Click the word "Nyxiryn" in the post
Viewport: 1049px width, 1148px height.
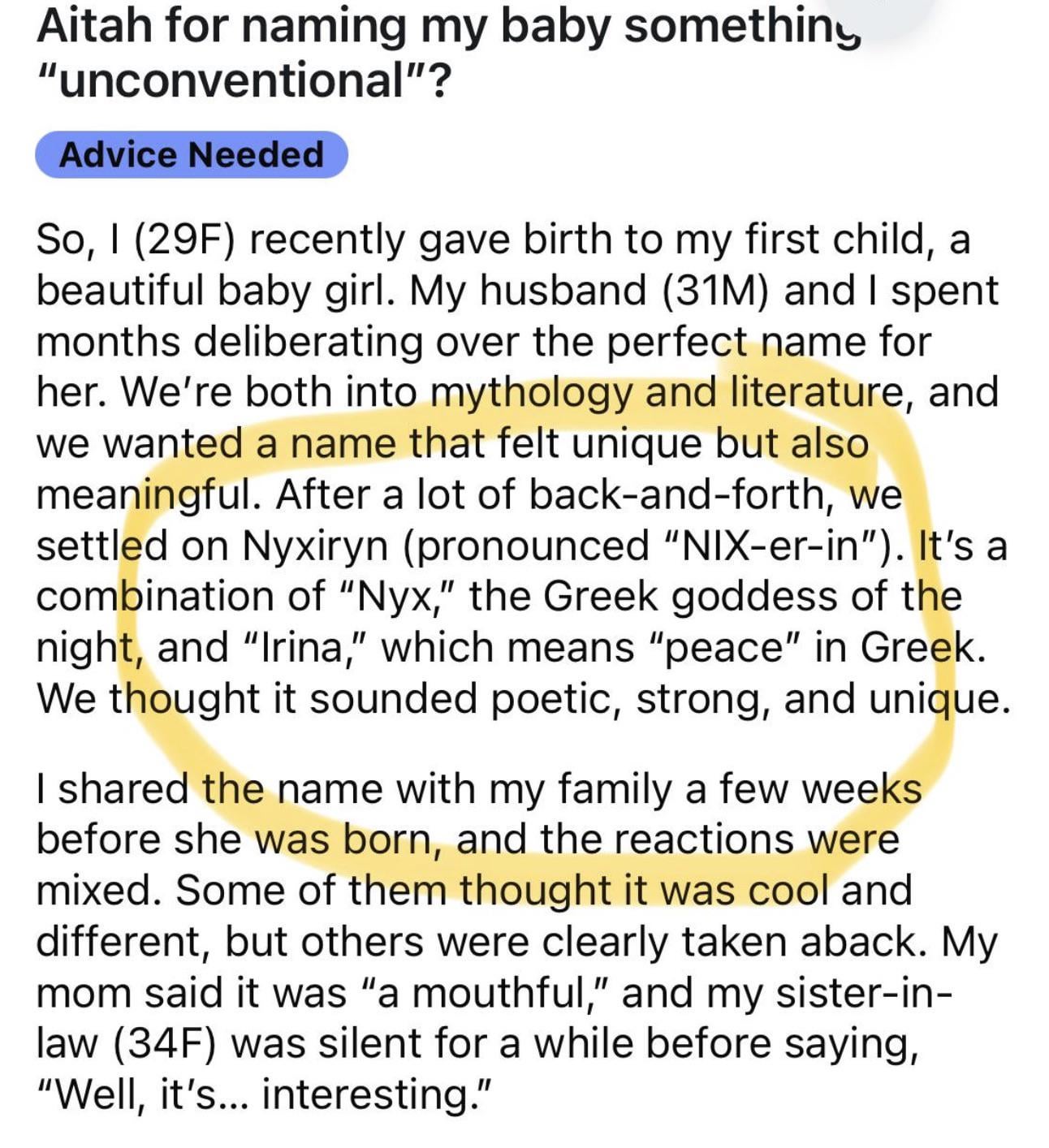coord(315,546)
